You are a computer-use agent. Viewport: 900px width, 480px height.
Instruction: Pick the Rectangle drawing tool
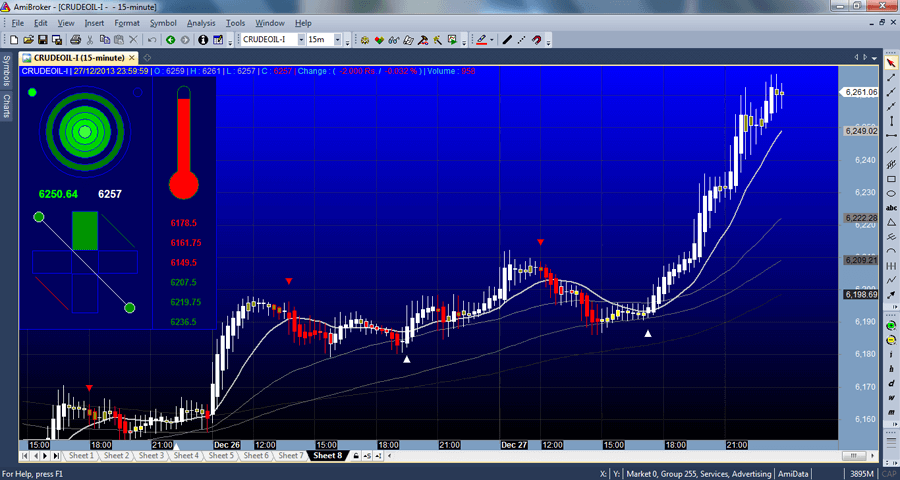coord(891,179)
